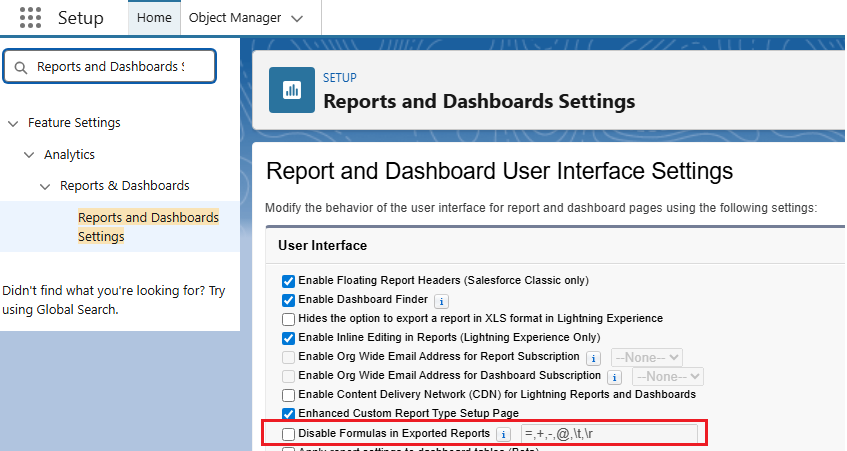Image resolution: width=847 pixels, height=451 pixels.
Task: Toggle Enable Floating Report Headers checkbox
Action: point(288,281)
